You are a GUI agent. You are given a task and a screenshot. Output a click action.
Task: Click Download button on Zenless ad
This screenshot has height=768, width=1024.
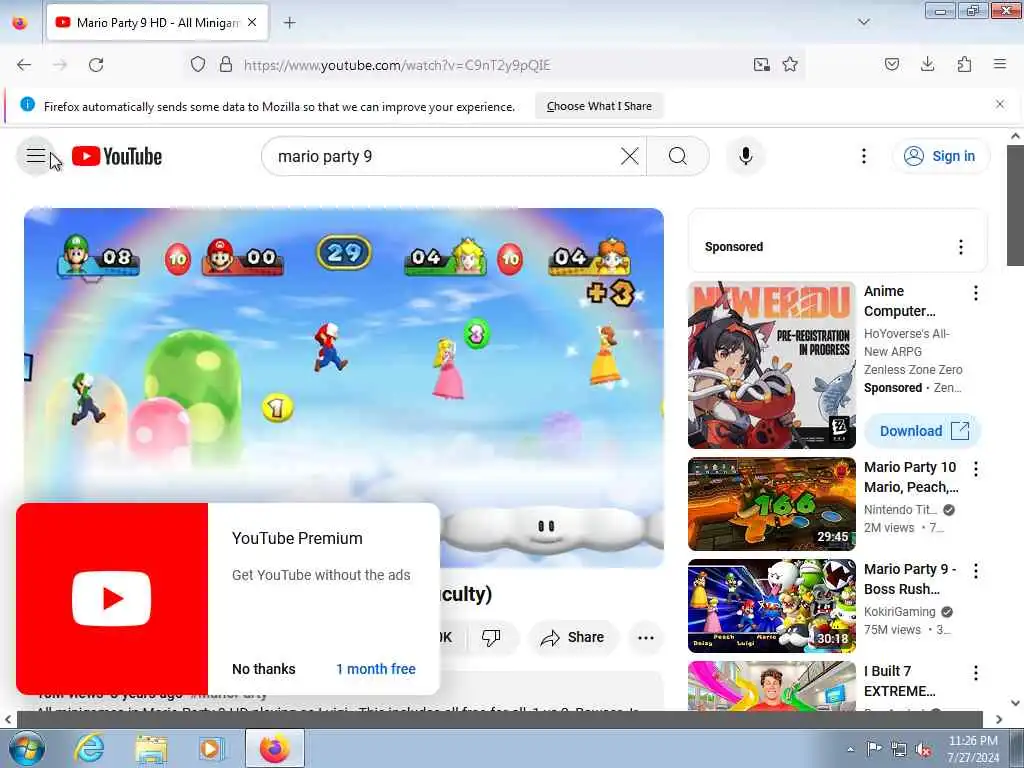[x=923, y=431]
